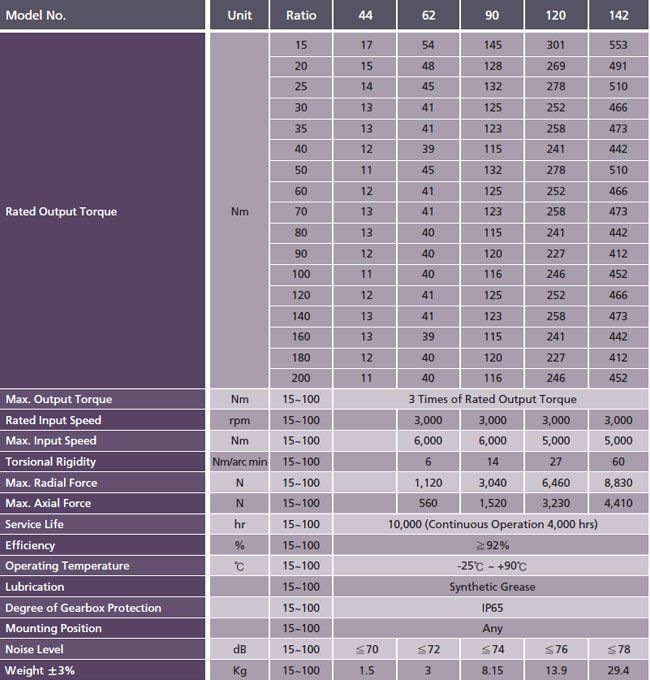Image resolution: width=650 pixels, height=680 pixels.
Task: Click torque value 553 for model 142
Action: coord(618,45)
